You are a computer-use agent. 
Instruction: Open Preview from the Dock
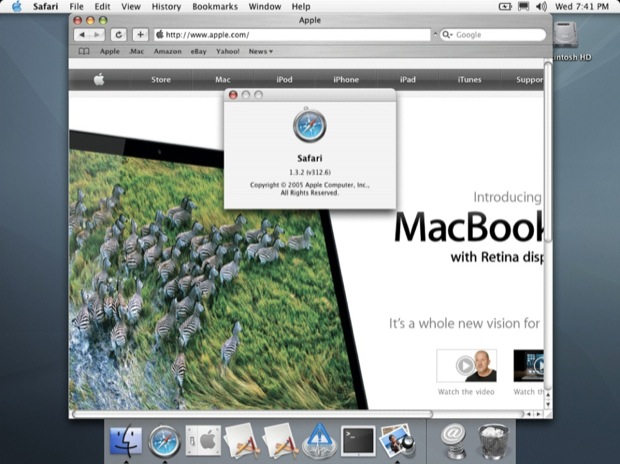[x=397, y=440]
